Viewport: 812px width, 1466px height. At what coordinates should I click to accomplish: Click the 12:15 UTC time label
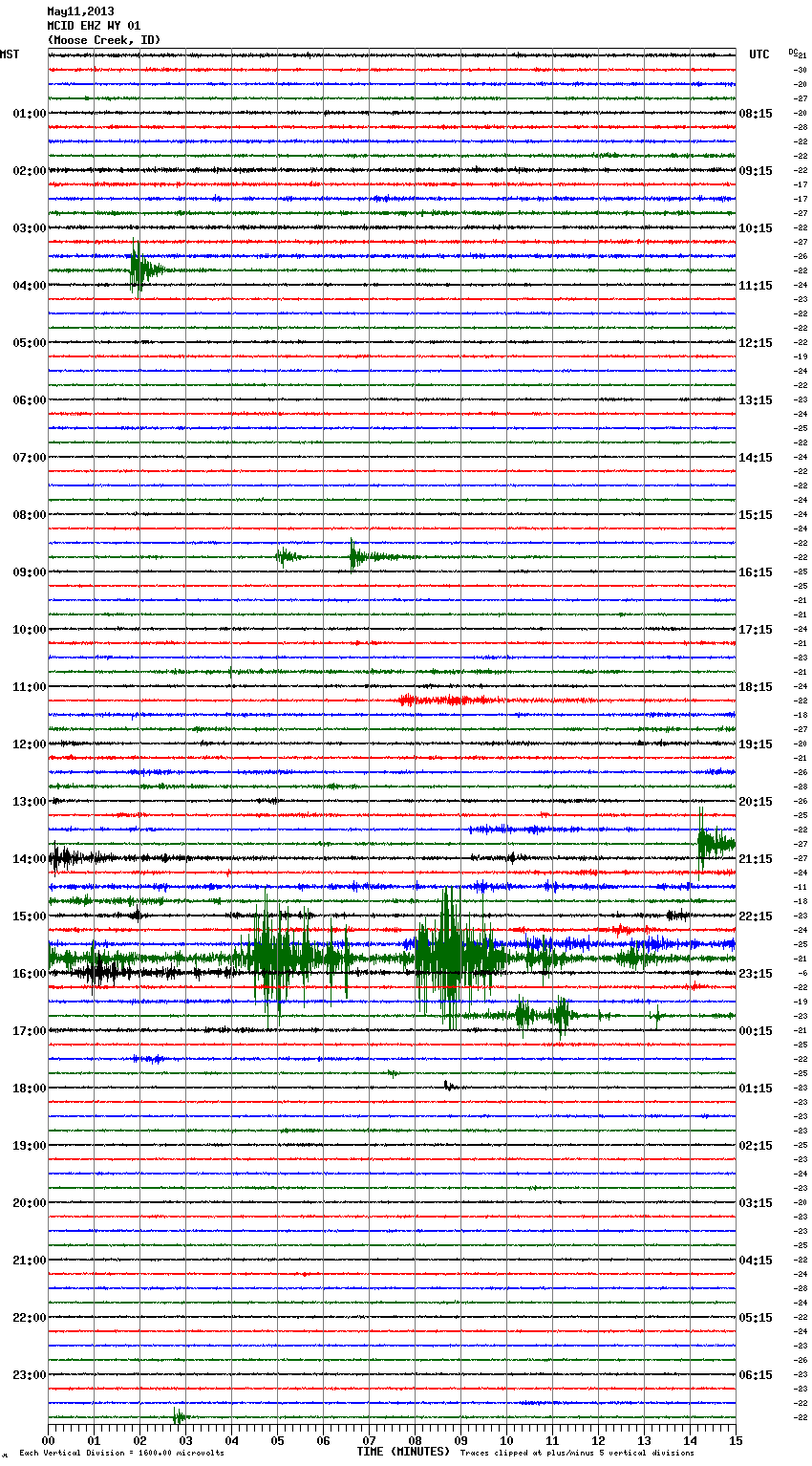coord(756,343)
